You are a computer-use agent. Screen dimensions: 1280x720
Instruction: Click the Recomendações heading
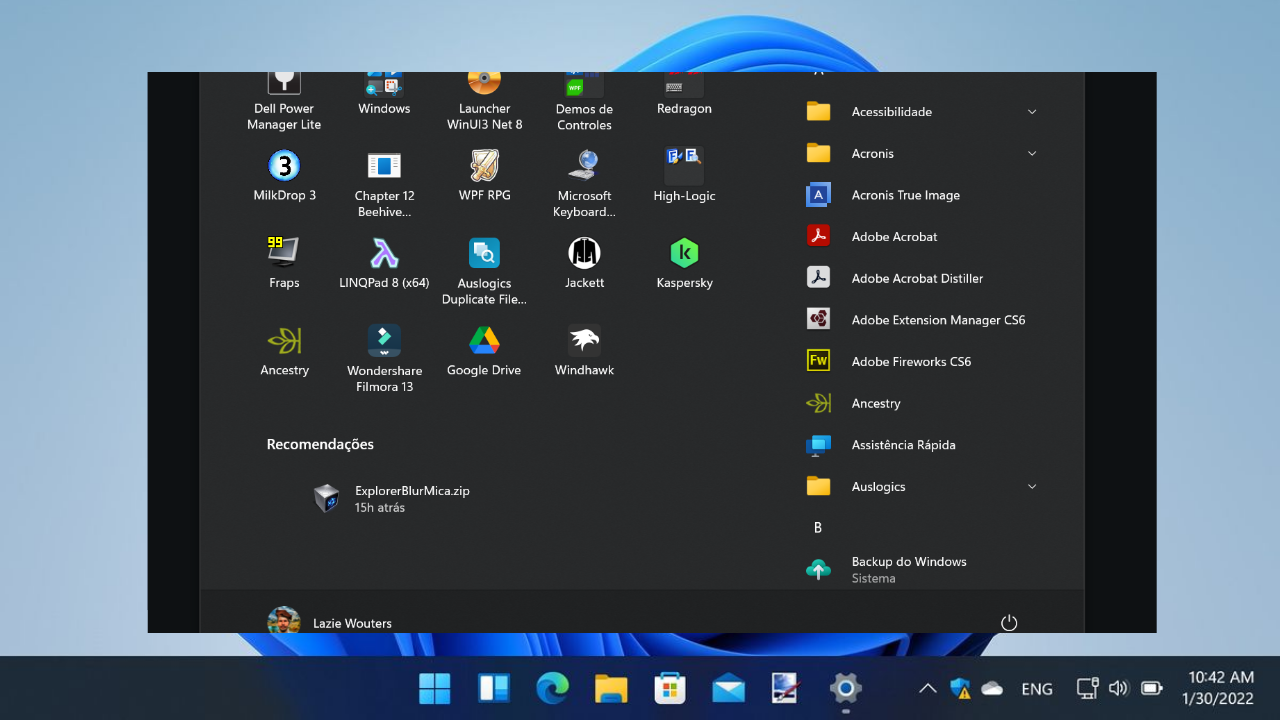point(320,444)
